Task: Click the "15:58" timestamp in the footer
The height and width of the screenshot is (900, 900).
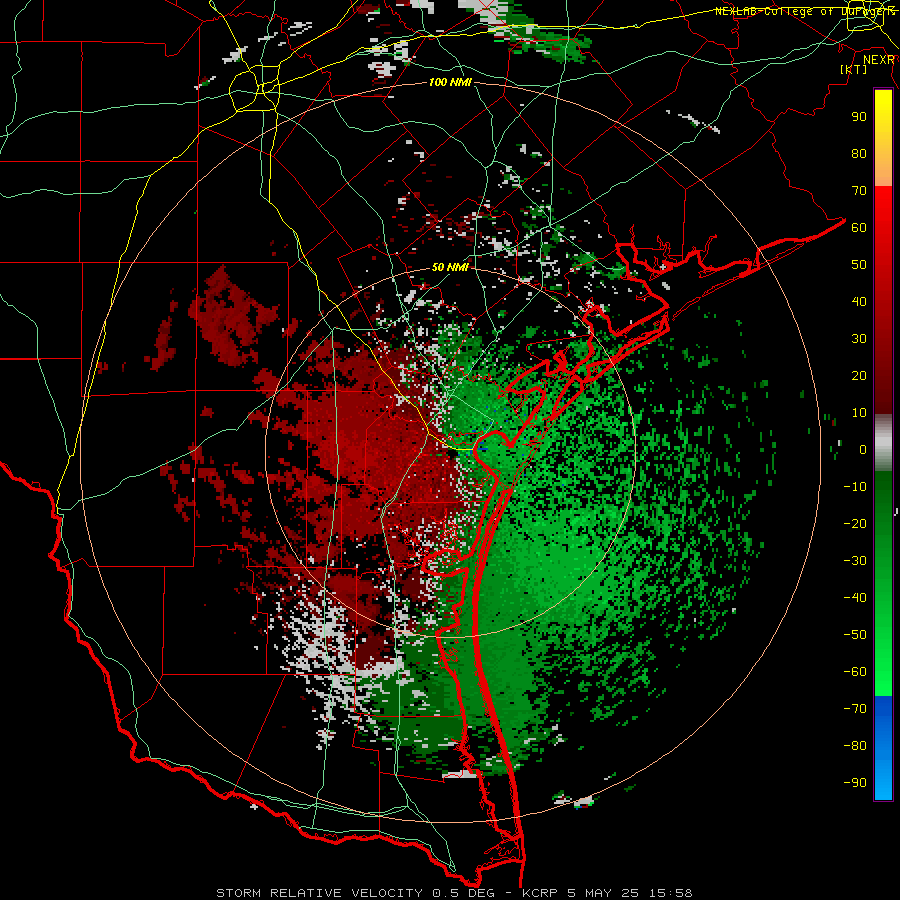Action: 670,893
